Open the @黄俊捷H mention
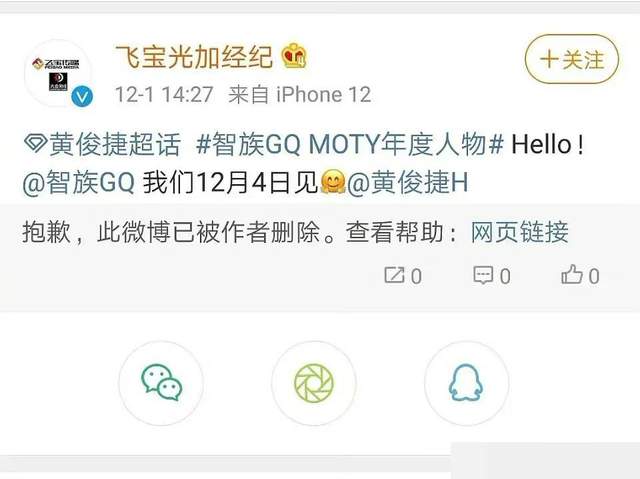 [x=408, y=182]
